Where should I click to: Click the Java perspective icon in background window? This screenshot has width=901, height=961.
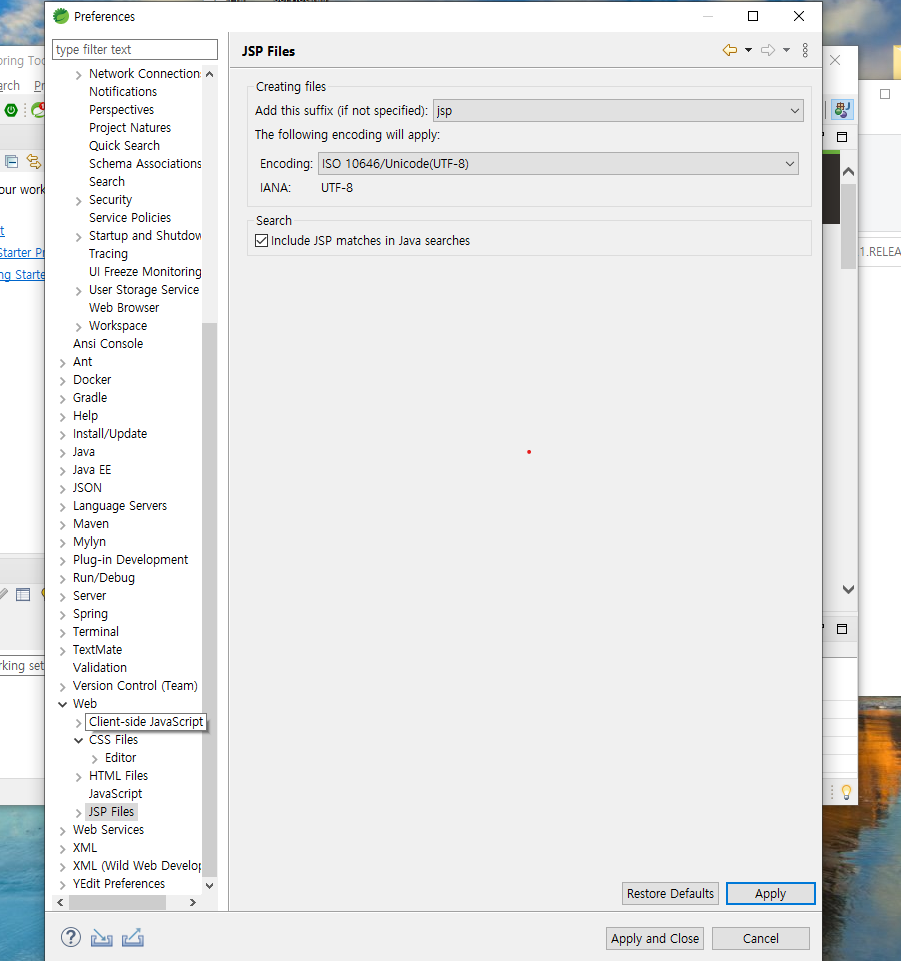coord(842,110)
